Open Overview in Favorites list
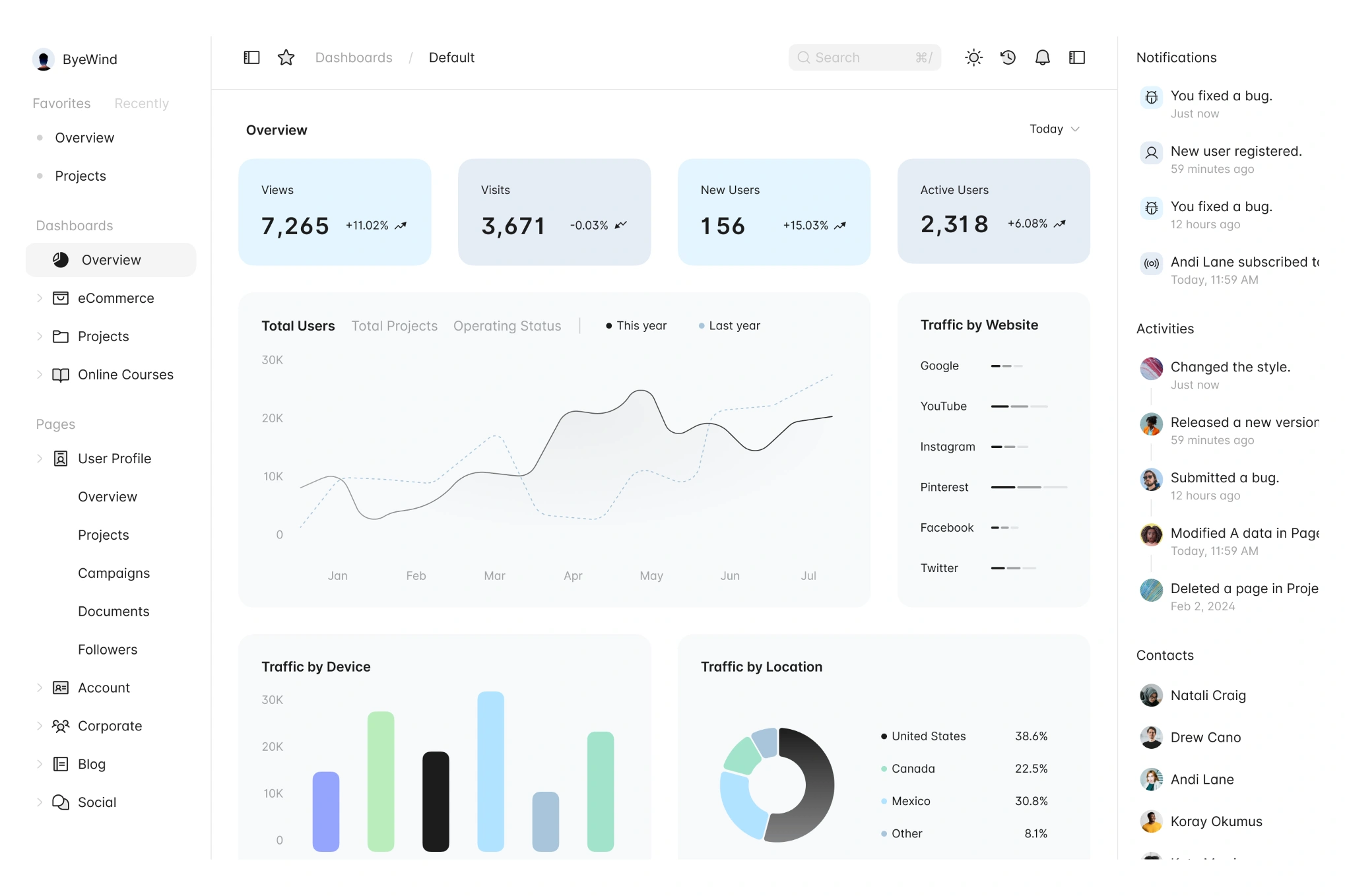This screenshot has height=896, width=1345. point(84,138)
